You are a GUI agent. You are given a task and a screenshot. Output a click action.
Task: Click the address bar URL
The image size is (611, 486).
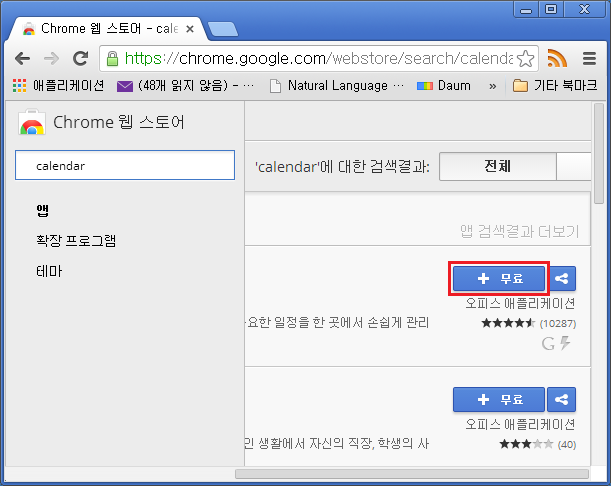(x=319, y=59)
